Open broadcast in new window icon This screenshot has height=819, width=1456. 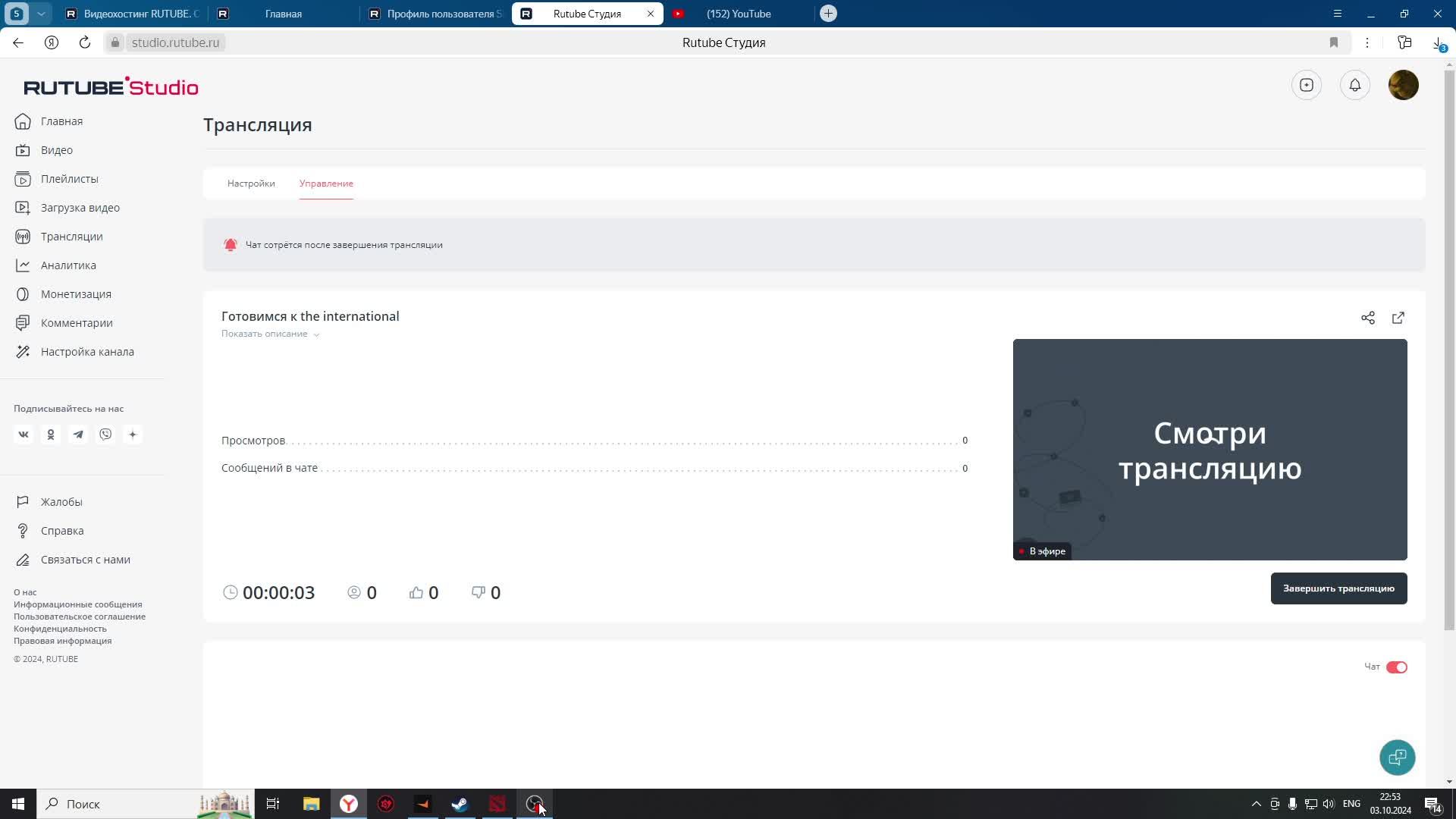1398,318
